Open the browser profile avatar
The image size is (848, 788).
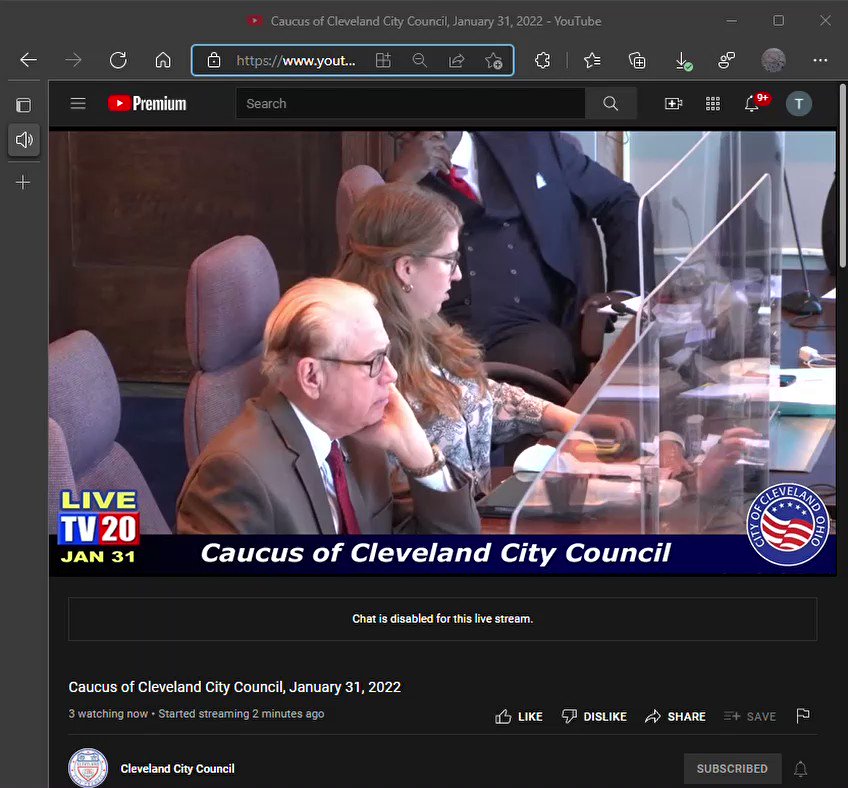tap(773, 60)
